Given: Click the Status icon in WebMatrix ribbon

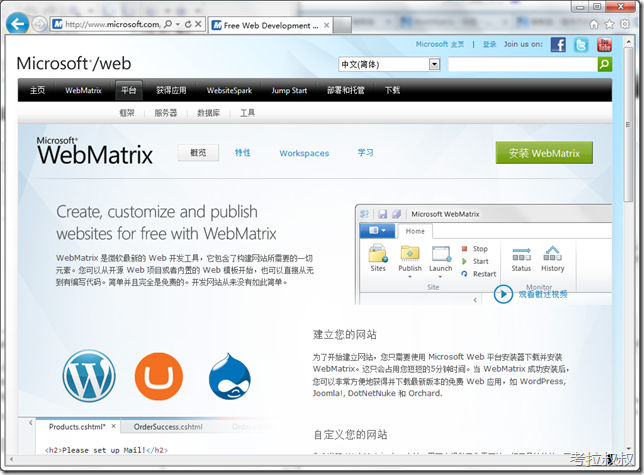Looking at the screenshot, I should click(x=521, y=259).
